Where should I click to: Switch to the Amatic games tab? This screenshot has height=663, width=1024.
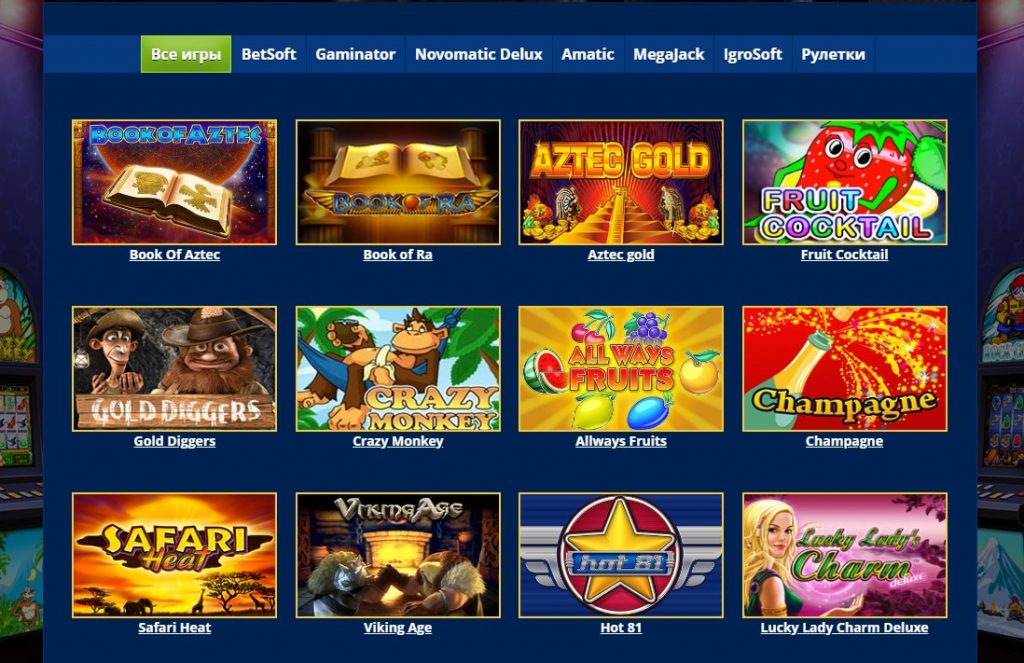point(588,54)
